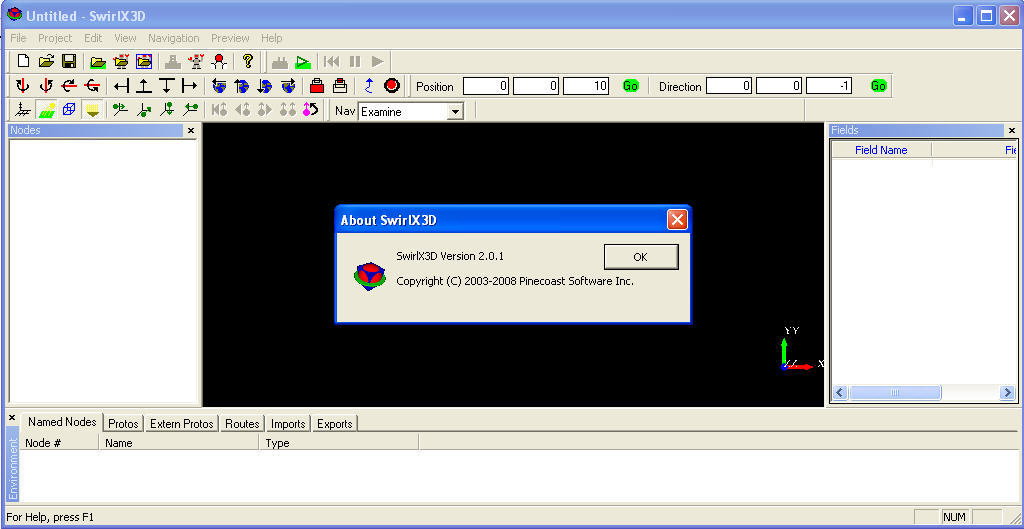
Task: Switch to the Exports tab
Action: 334,424
